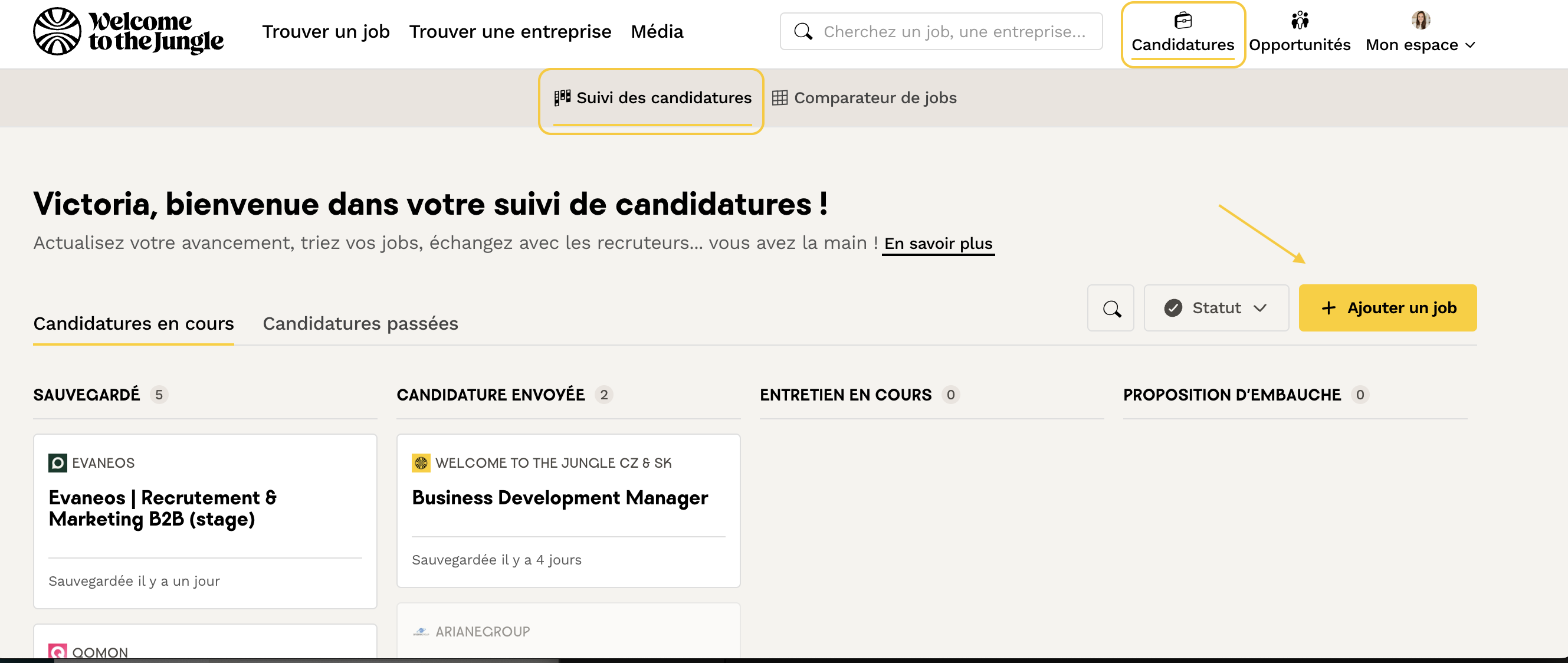This screenshot has height=663, width=1568.
Task: Switch to Candidatures passées tab
Action: [360, 323]
